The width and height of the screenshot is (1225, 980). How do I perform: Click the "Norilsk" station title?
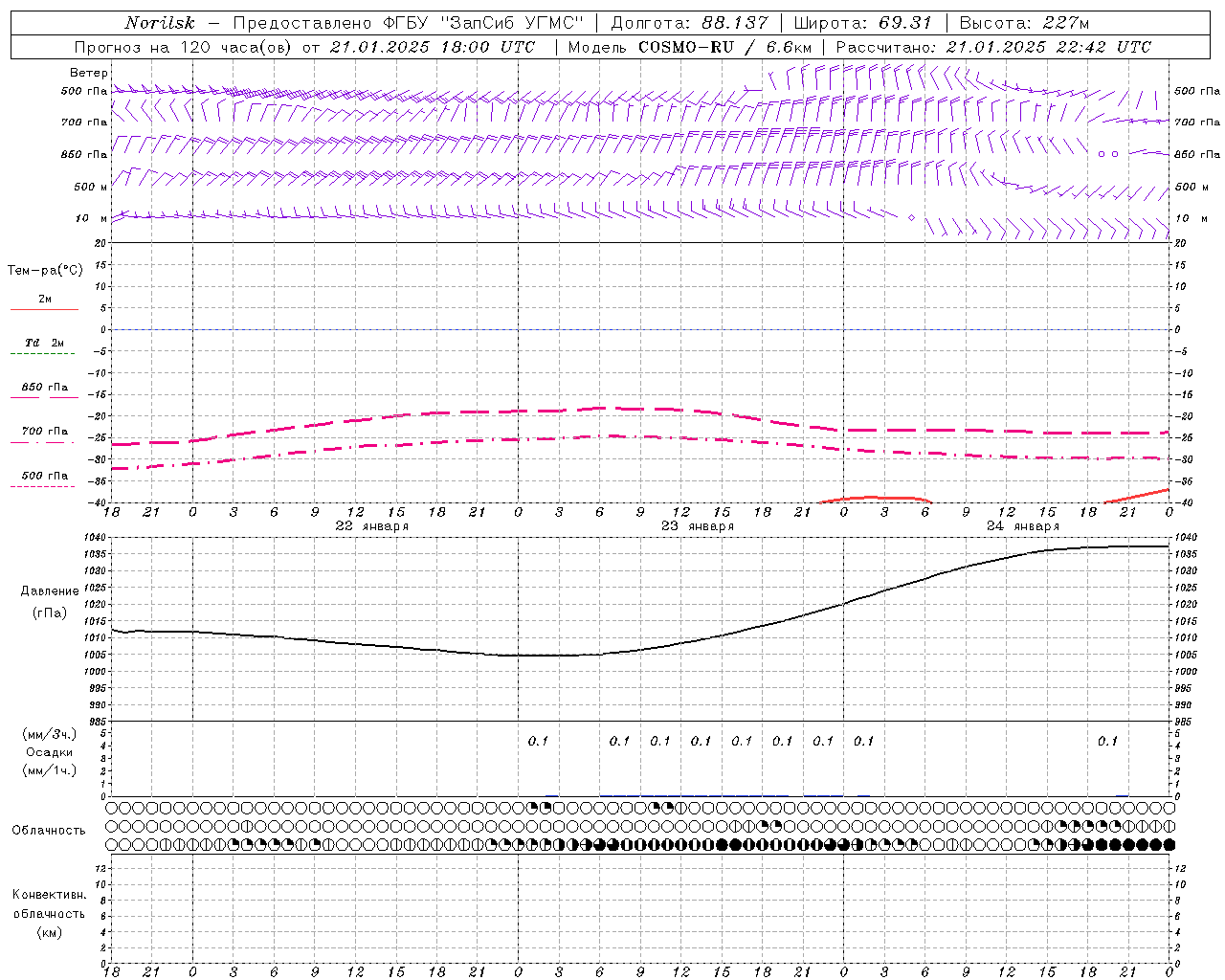[160, 23]
